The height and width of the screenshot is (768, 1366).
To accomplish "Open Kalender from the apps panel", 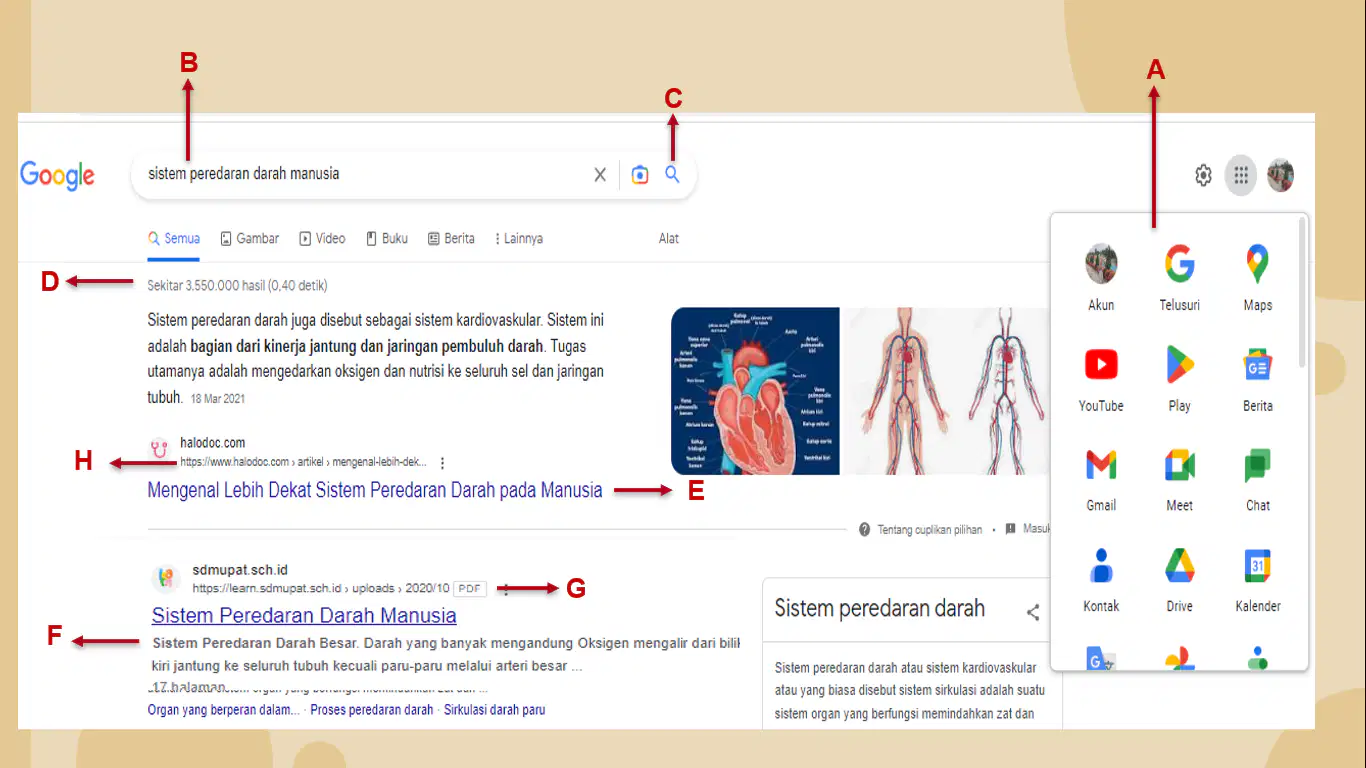I will 1258,579.
